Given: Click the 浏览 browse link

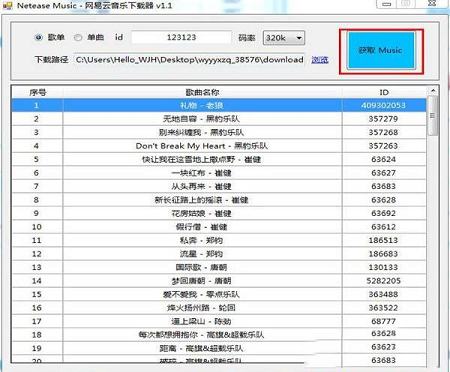Looking at the screenshot, I should pos(320,60).
